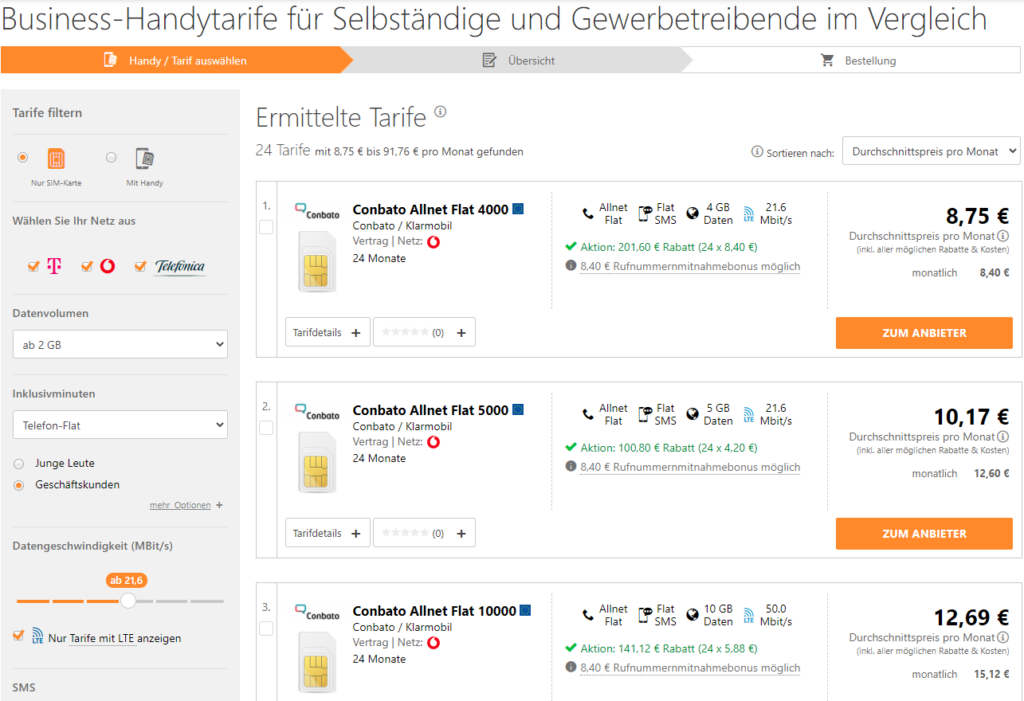Click ZUM ANBIETER for Allnet Flat 5000

pos(924,533)
